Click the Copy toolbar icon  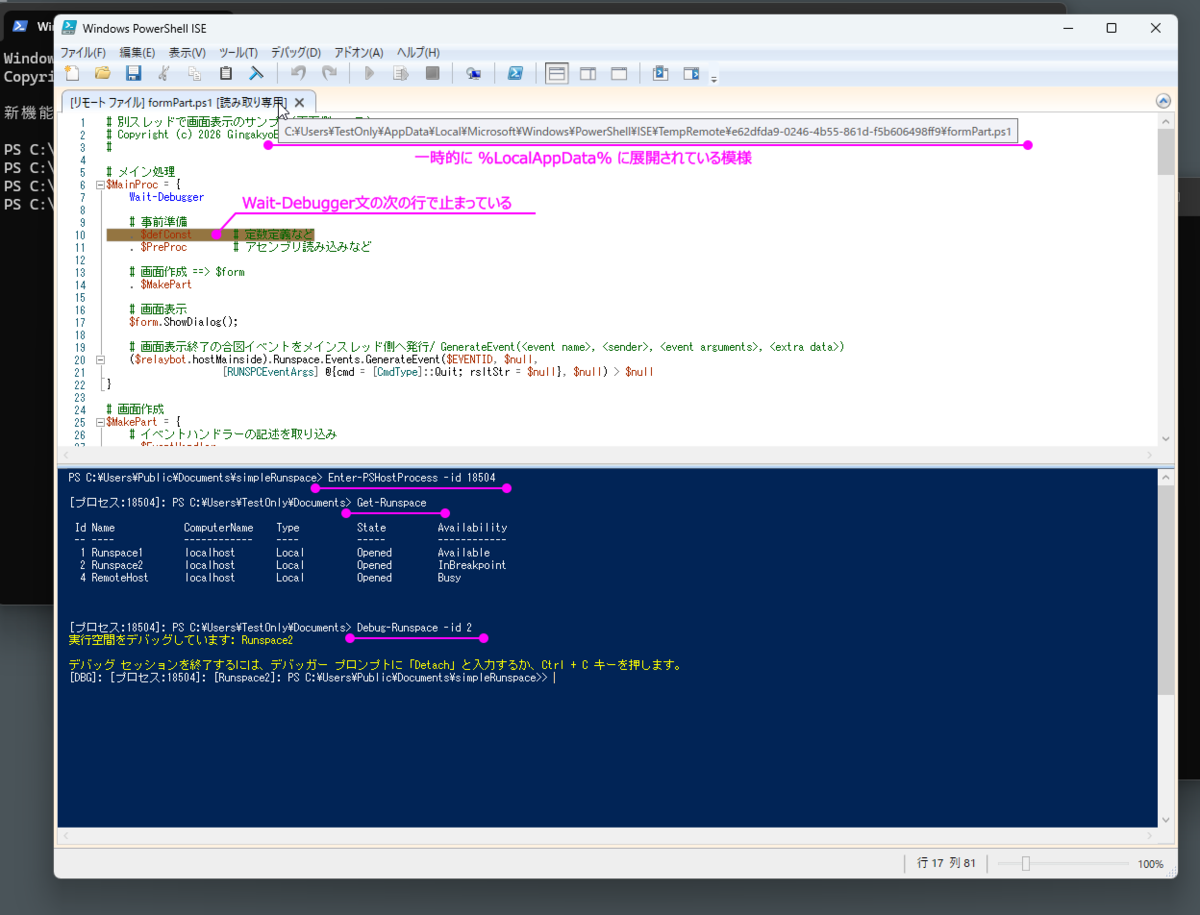(x=194, y=73)
